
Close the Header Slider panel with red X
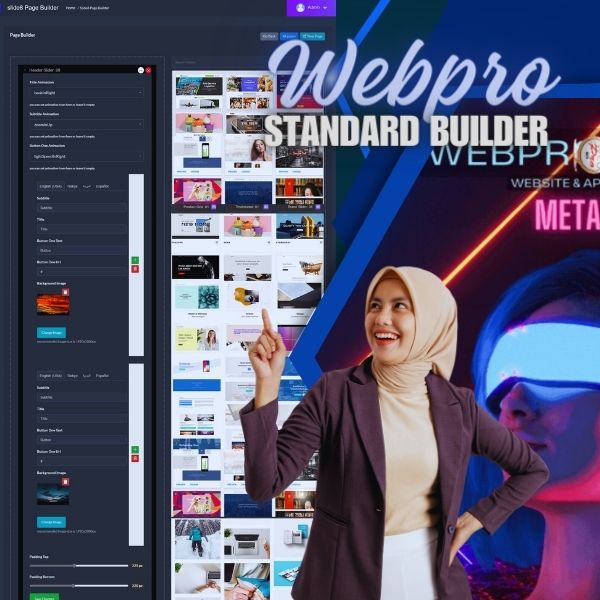148,70
